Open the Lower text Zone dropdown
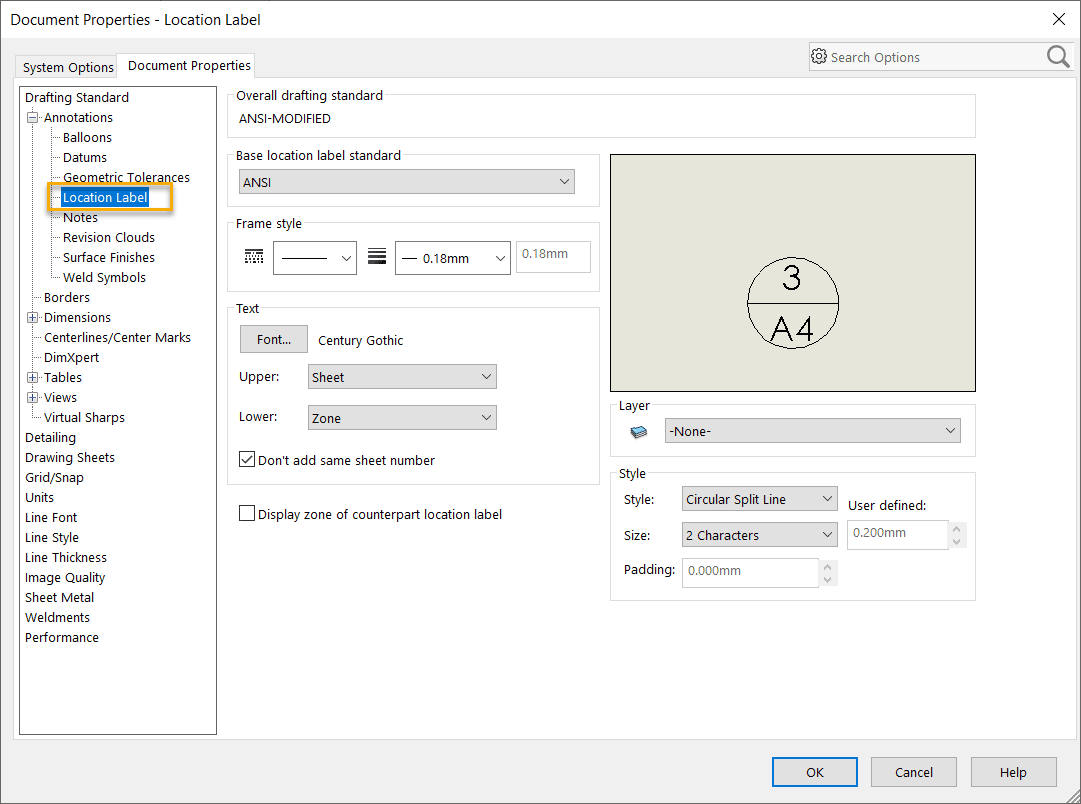The image size is (1081, 804). coord(402,418)
